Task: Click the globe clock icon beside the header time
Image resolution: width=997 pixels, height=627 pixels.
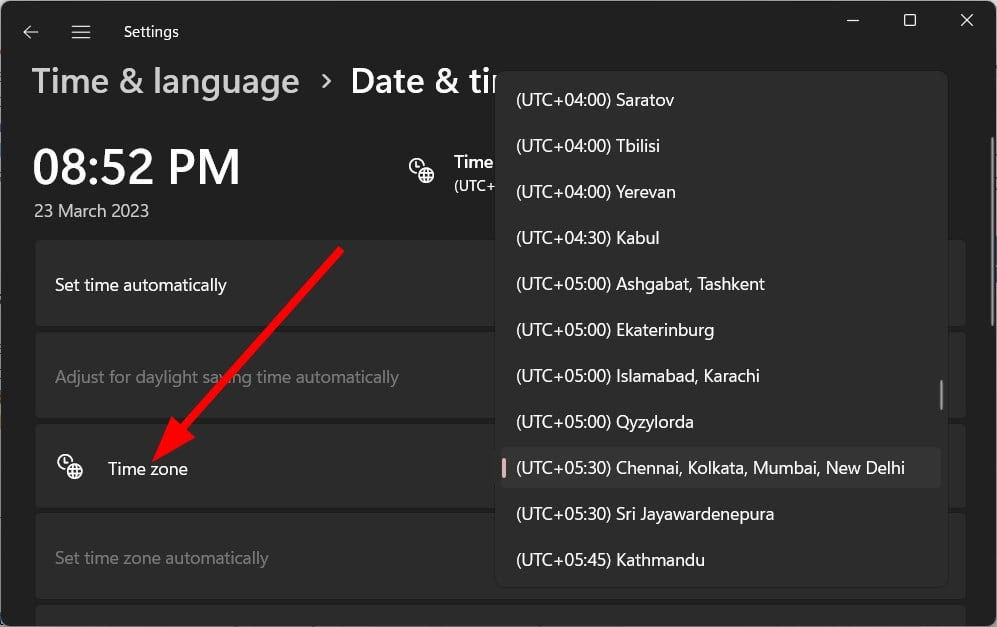Action: [421, 171]
